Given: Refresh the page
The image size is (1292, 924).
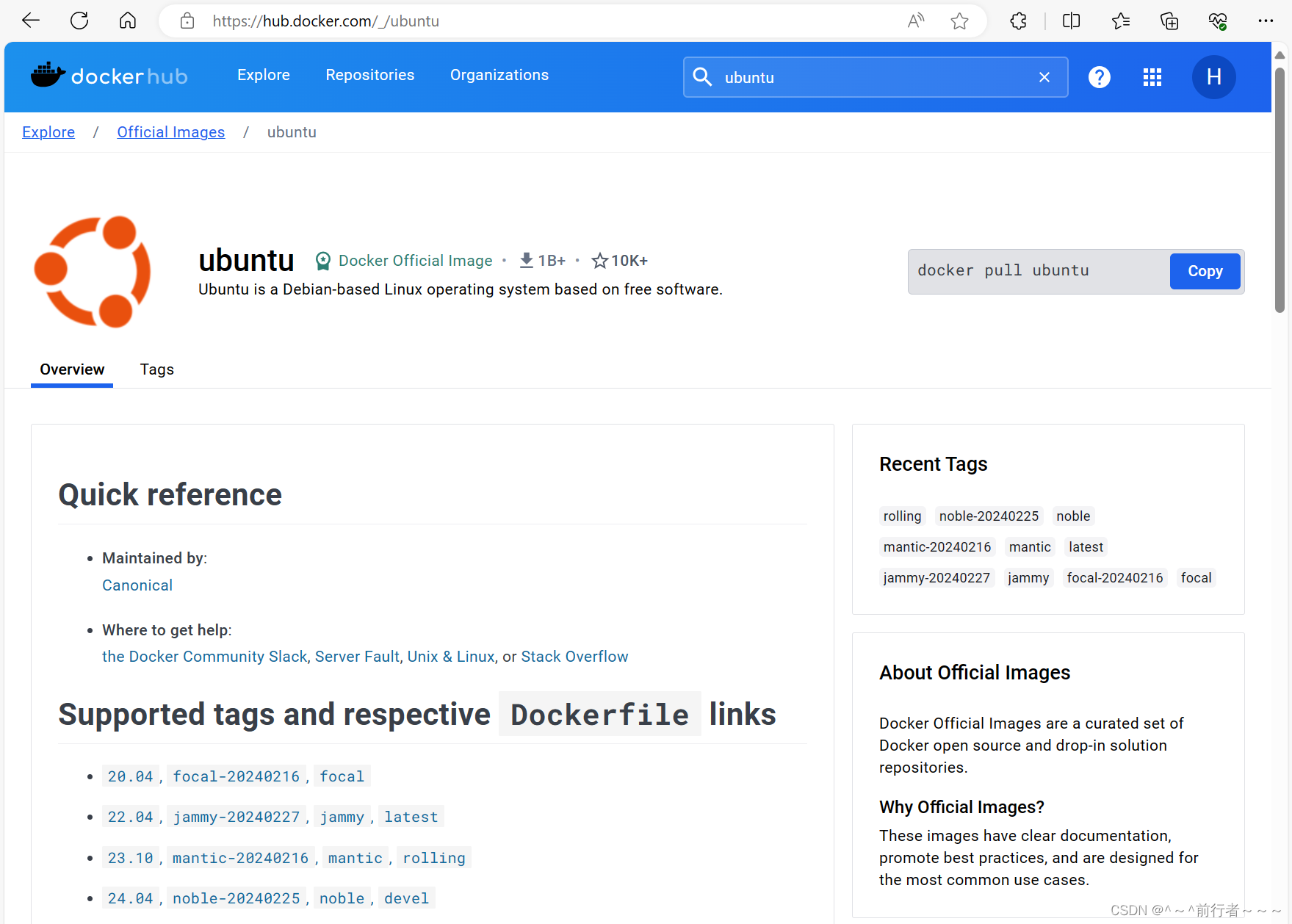Looking at the screenshot, I should pyautogui.click(x=79, y=21).
